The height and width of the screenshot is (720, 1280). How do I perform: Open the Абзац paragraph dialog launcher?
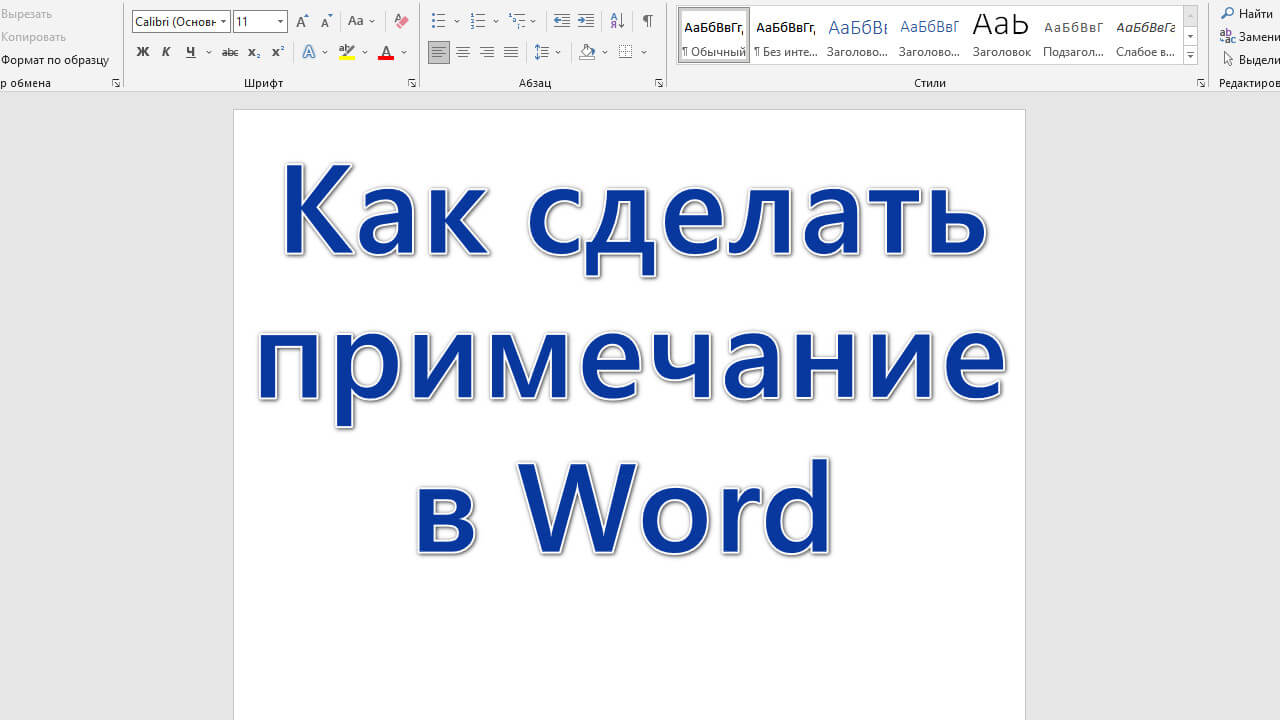coord(659,83)
